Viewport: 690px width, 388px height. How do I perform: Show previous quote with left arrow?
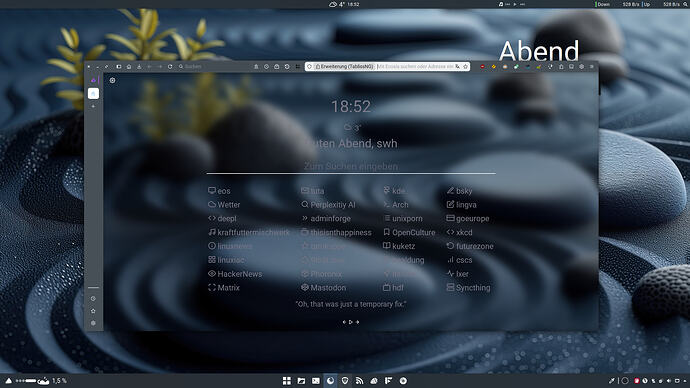point(344,322)
